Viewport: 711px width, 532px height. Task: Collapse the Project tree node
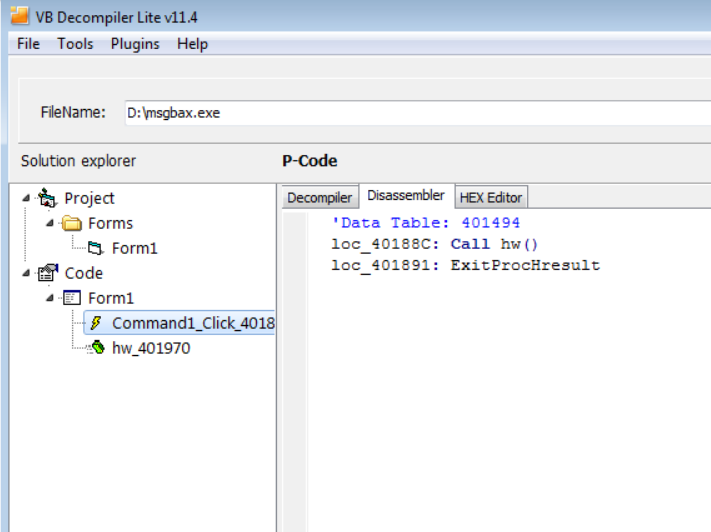26,198
